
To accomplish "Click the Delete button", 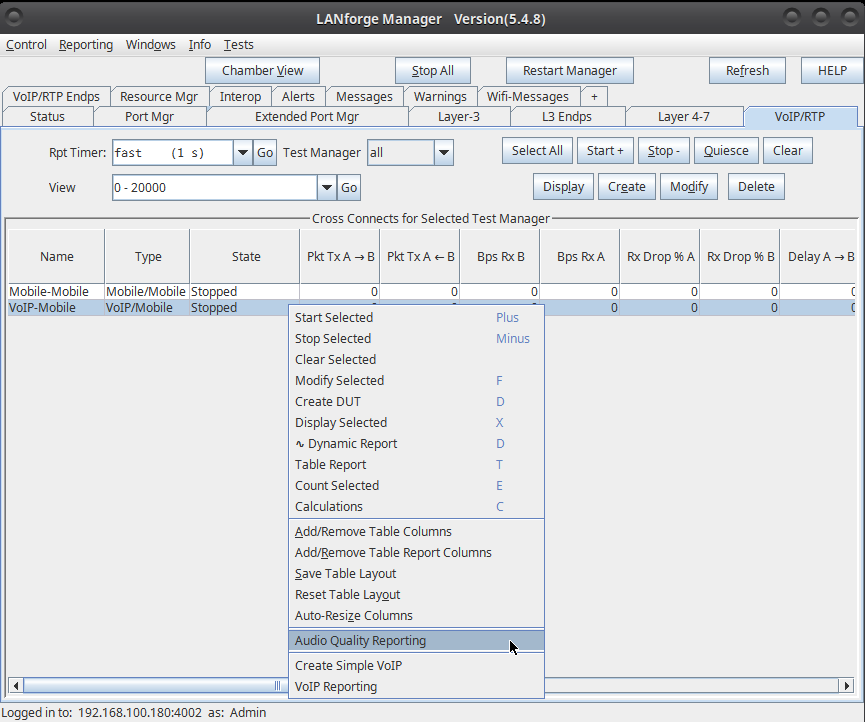I will (756, 186).
